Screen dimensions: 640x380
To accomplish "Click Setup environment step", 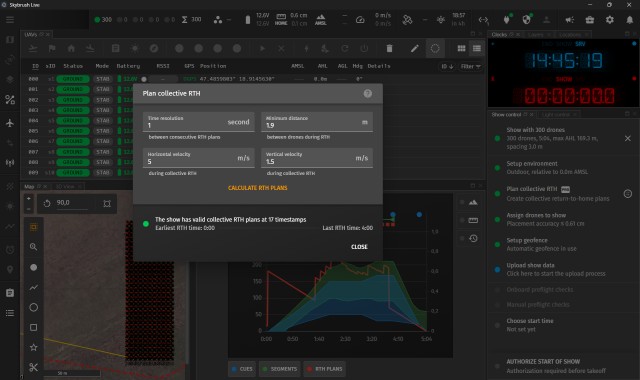I will tap(563, 168).
